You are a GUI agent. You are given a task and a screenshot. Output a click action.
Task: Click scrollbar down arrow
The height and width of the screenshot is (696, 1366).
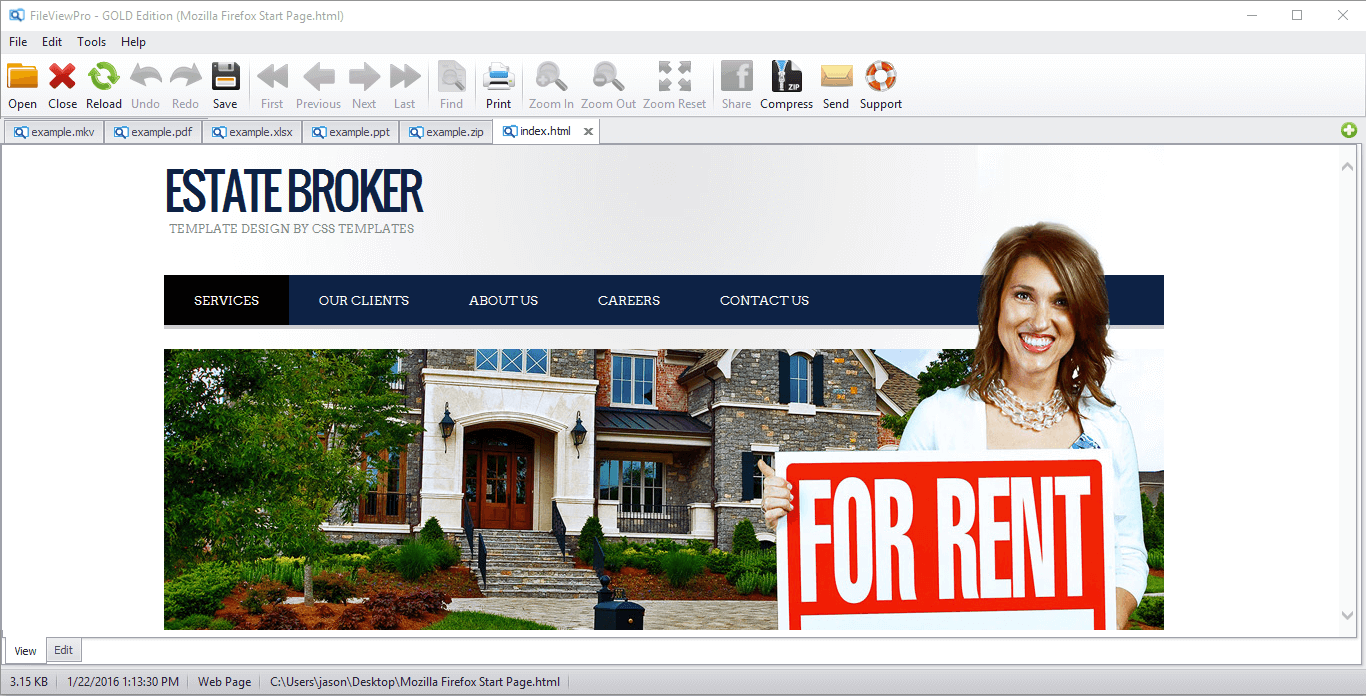point(1347,615)
